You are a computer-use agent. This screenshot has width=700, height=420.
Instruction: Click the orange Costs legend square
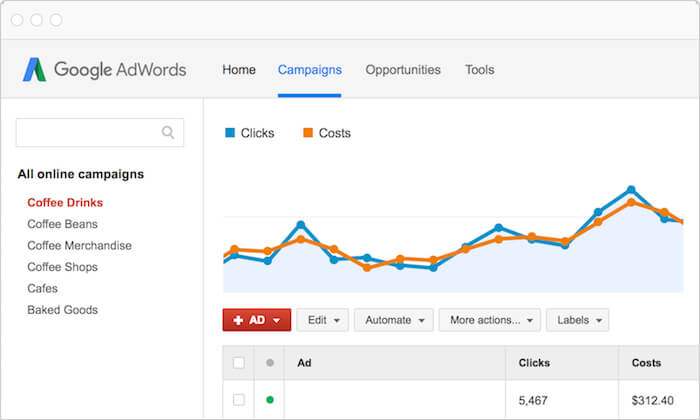point(308,133)
